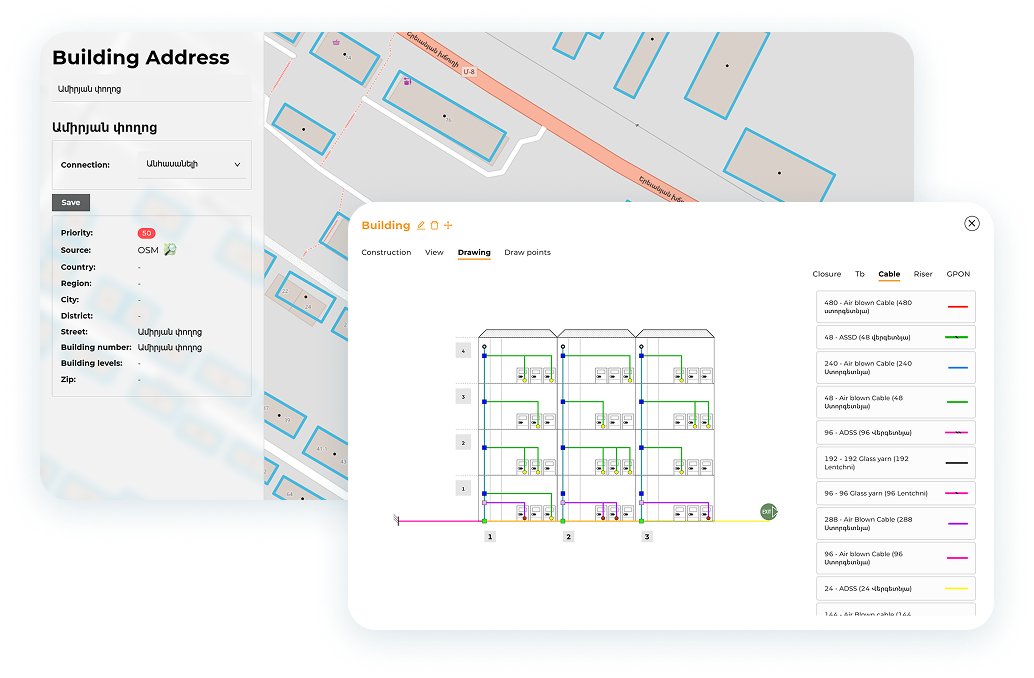Viewport: 1034px width, 678px height.
Task: Click the blue swatch of 240 Air blown Cable
Action: tap(957, 368)
